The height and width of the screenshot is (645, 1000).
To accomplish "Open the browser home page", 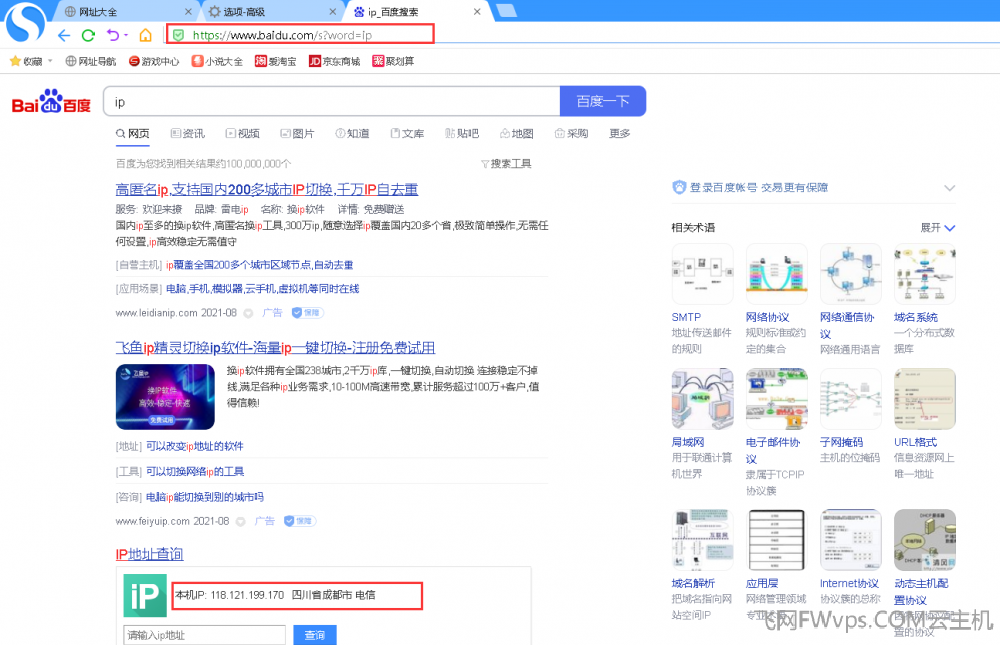I will click(x=145, y=35).
